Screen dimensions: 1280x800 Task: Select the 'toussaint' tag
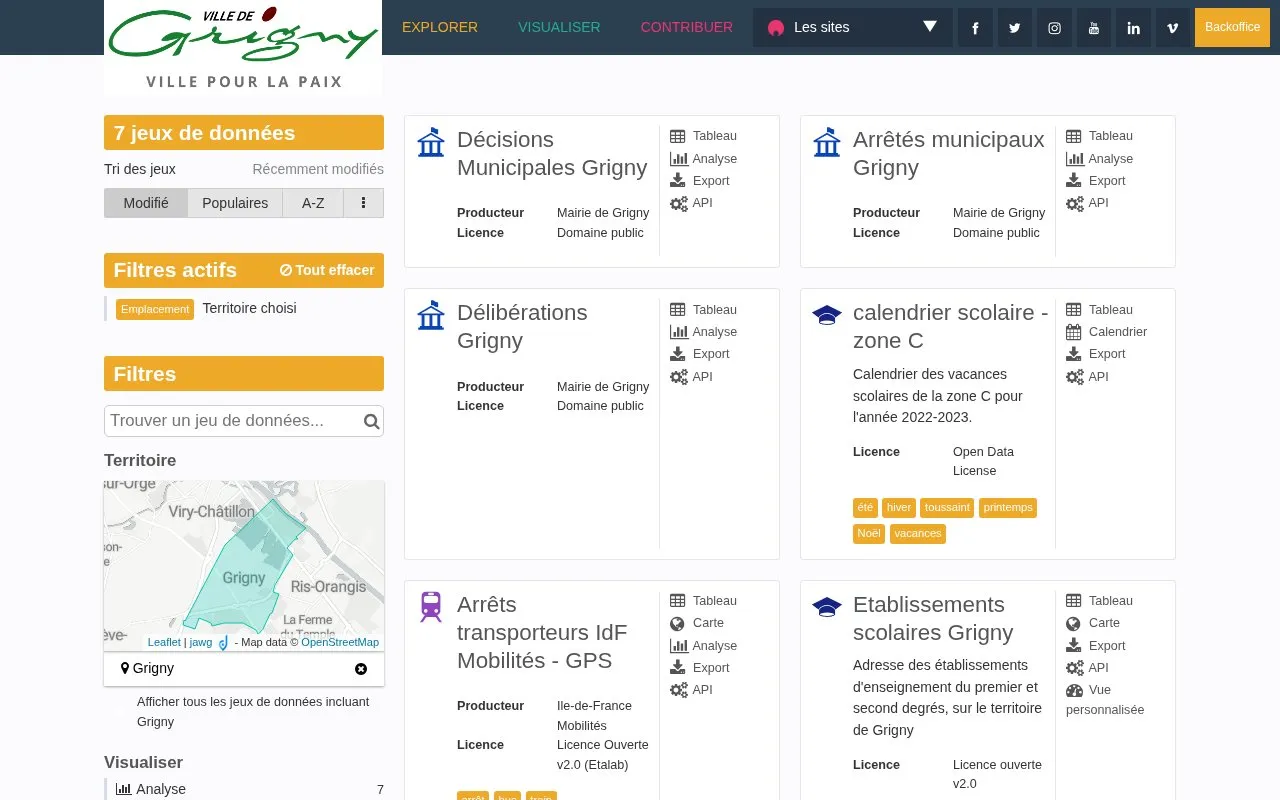[947, 508]
